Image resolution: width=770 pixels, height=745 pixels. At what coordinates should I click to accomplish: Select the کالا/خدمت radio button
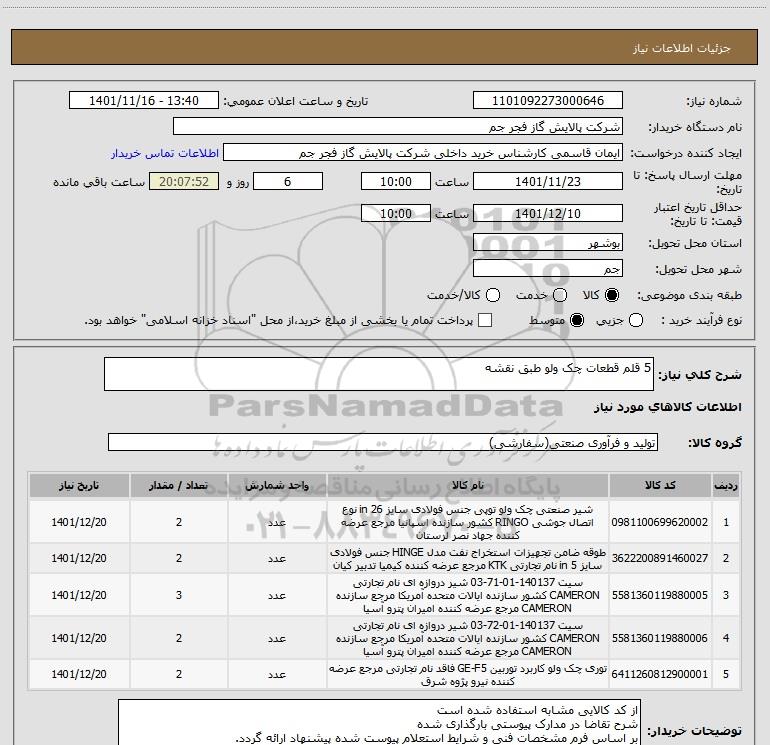[493, 295]
